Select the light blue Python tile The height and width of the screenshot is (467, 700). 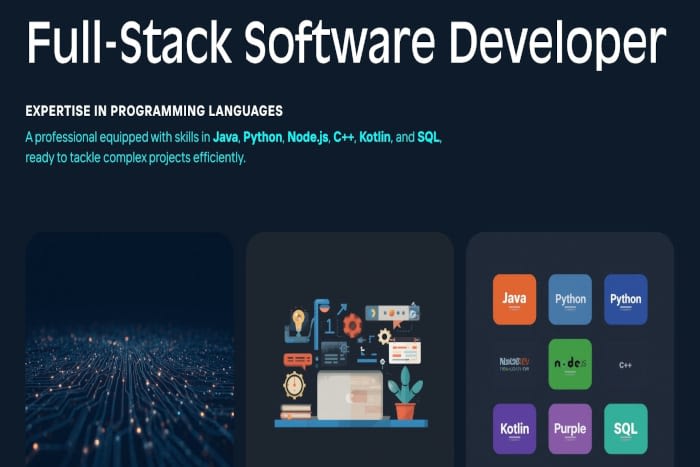(x=570, y=299)
